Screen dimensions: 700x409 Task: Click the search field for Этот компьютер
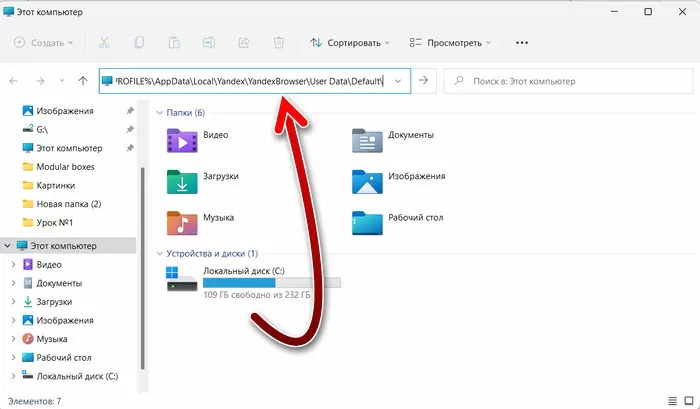pyautogui.click(x=565, y=81)
